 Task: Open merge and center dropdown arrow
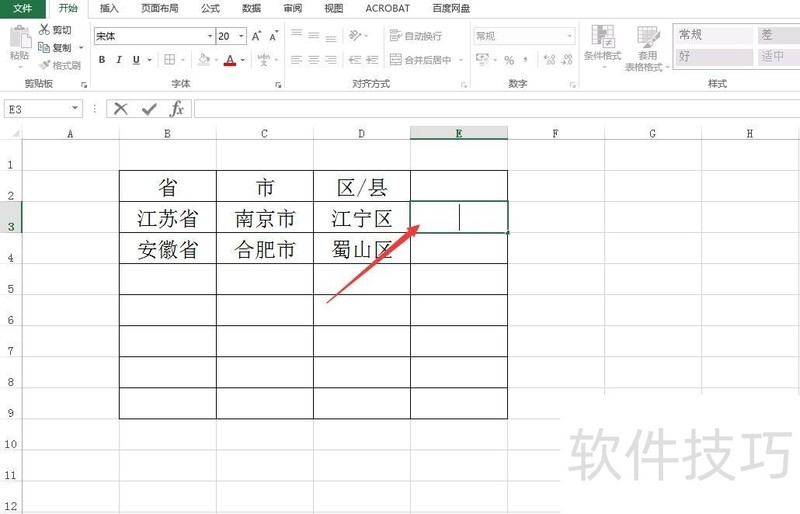[x=461, y=60]
